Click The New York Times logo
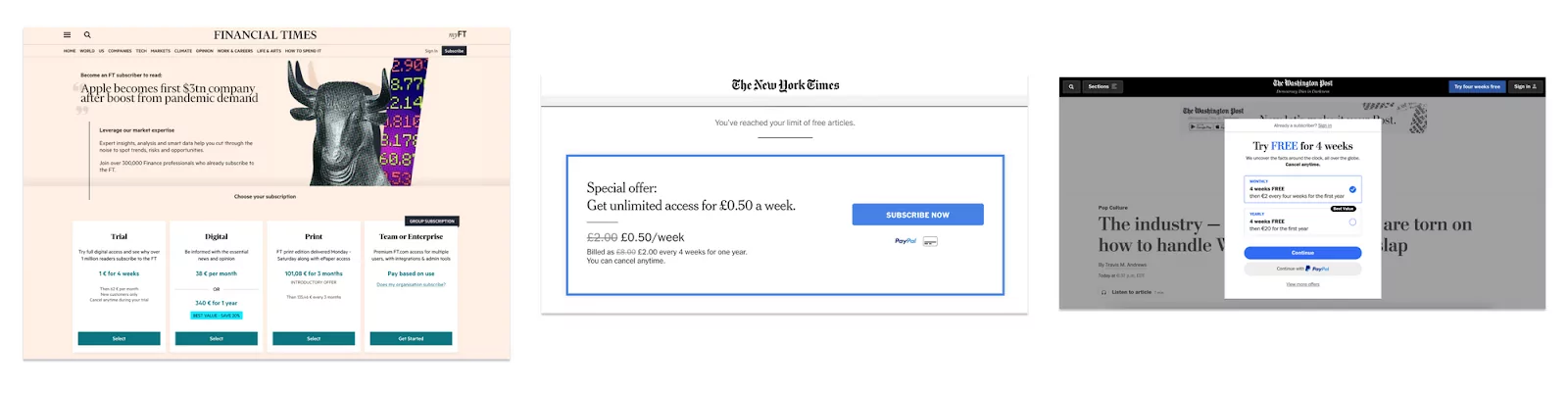 tap(785, 85)
